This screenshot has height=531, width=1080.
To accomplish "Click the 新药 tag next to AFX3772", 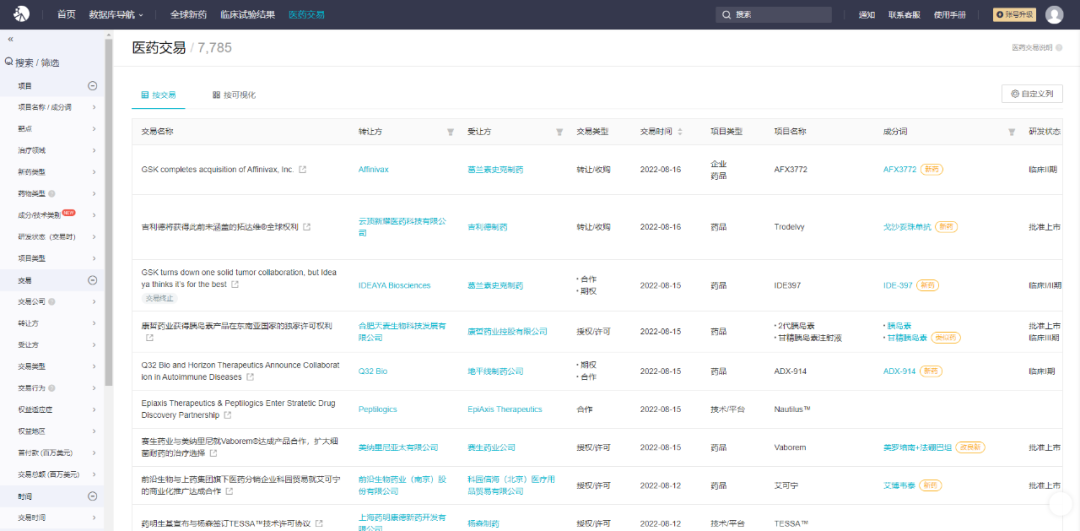I will pos(931,169).
